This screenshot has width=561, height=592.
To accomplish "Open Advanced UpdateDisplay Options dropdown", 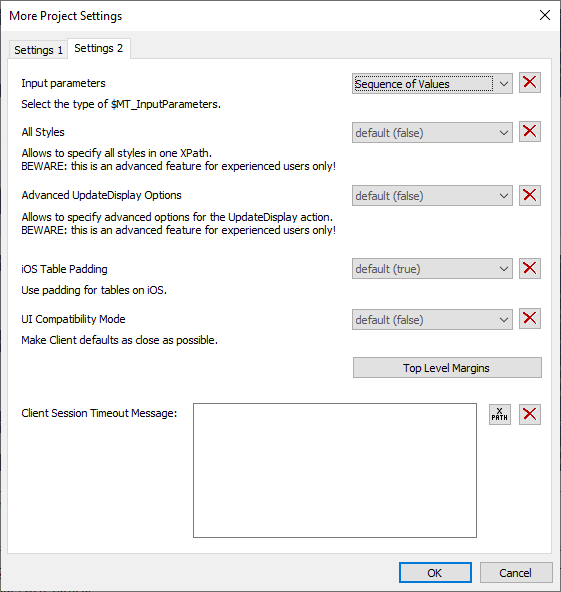I will pos(432,196).
